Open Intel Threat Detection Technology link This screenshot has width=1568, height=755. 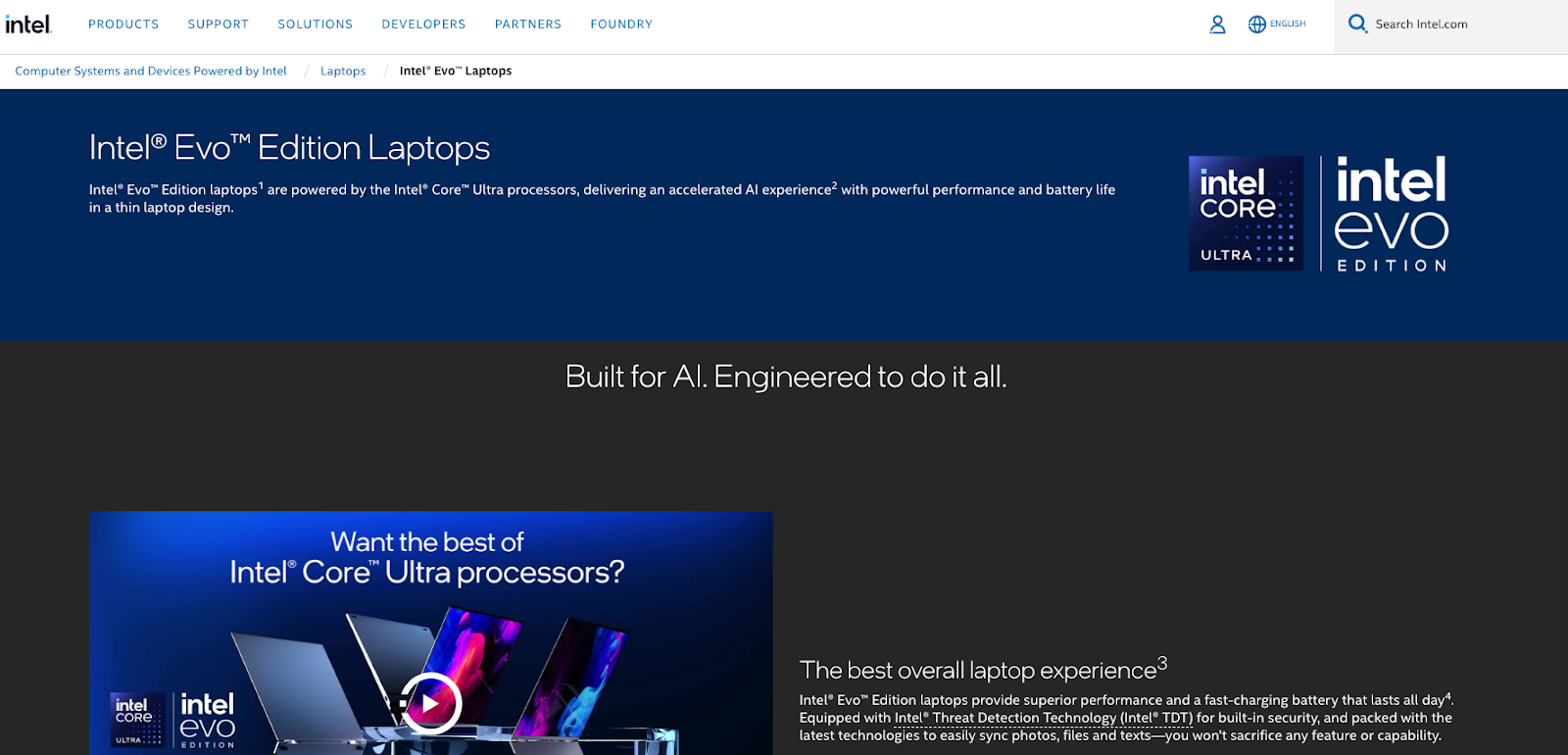[x=1043, y=718]
